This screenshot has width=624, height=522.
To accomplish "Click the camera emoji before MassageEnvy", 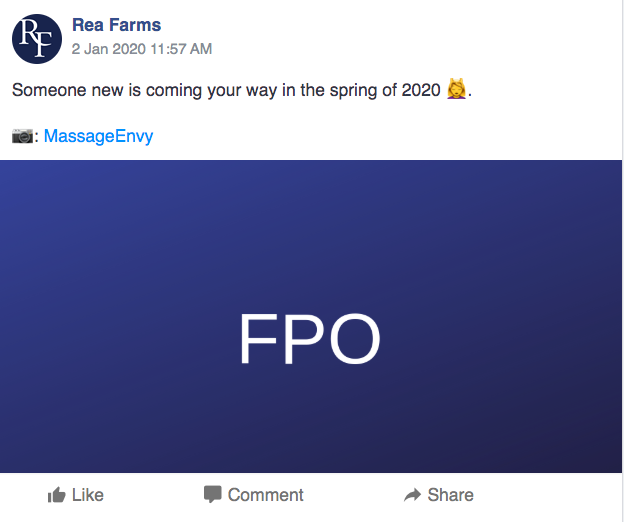I will tap(23, 135).
